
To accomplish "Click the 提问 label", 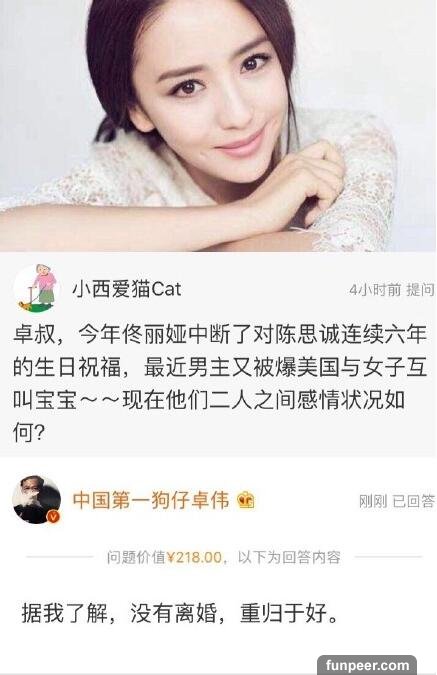I will pos(420,290).
